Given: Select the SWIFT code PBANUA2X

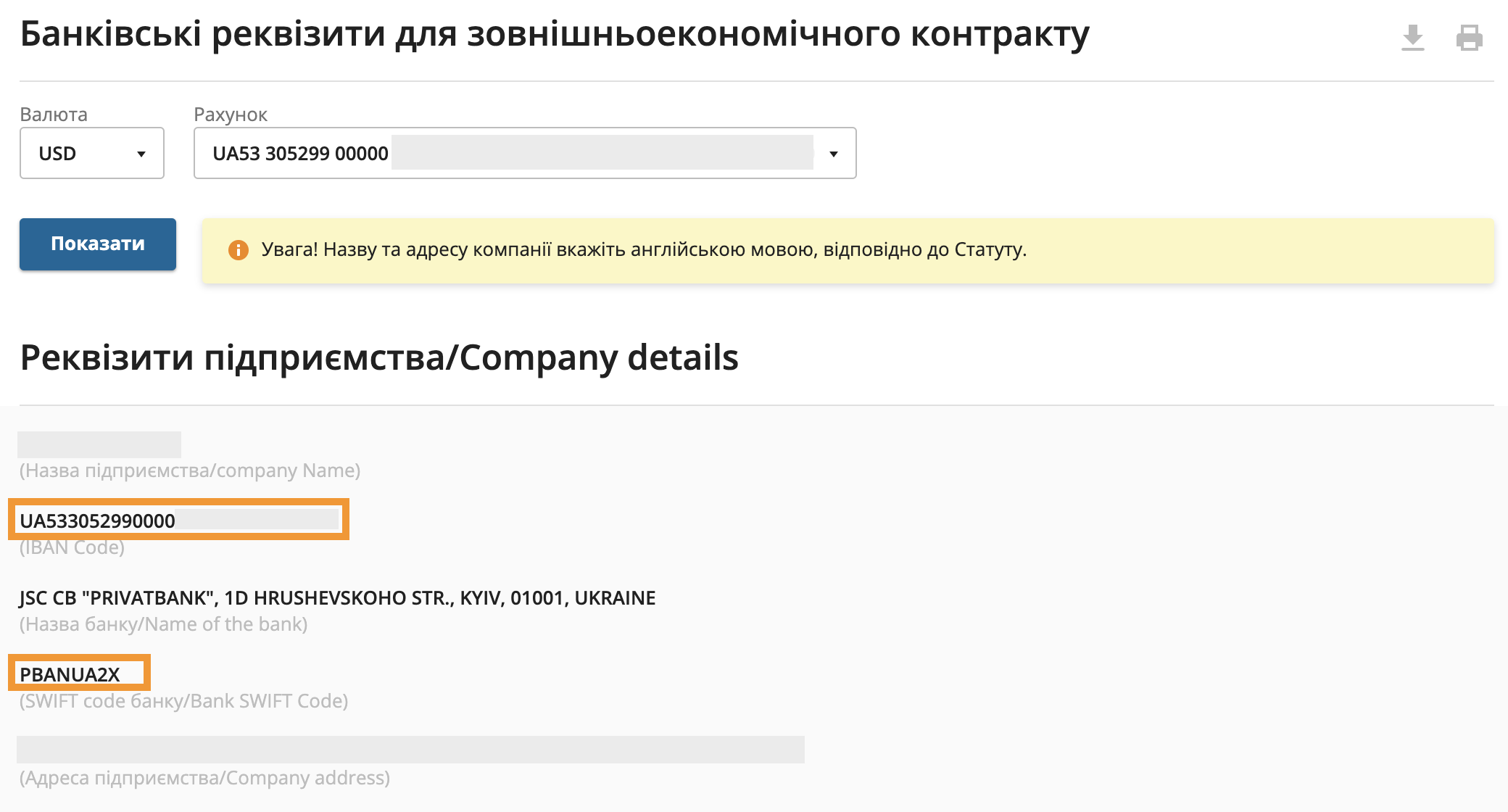Looking at the screenshot, I should 70,674.
